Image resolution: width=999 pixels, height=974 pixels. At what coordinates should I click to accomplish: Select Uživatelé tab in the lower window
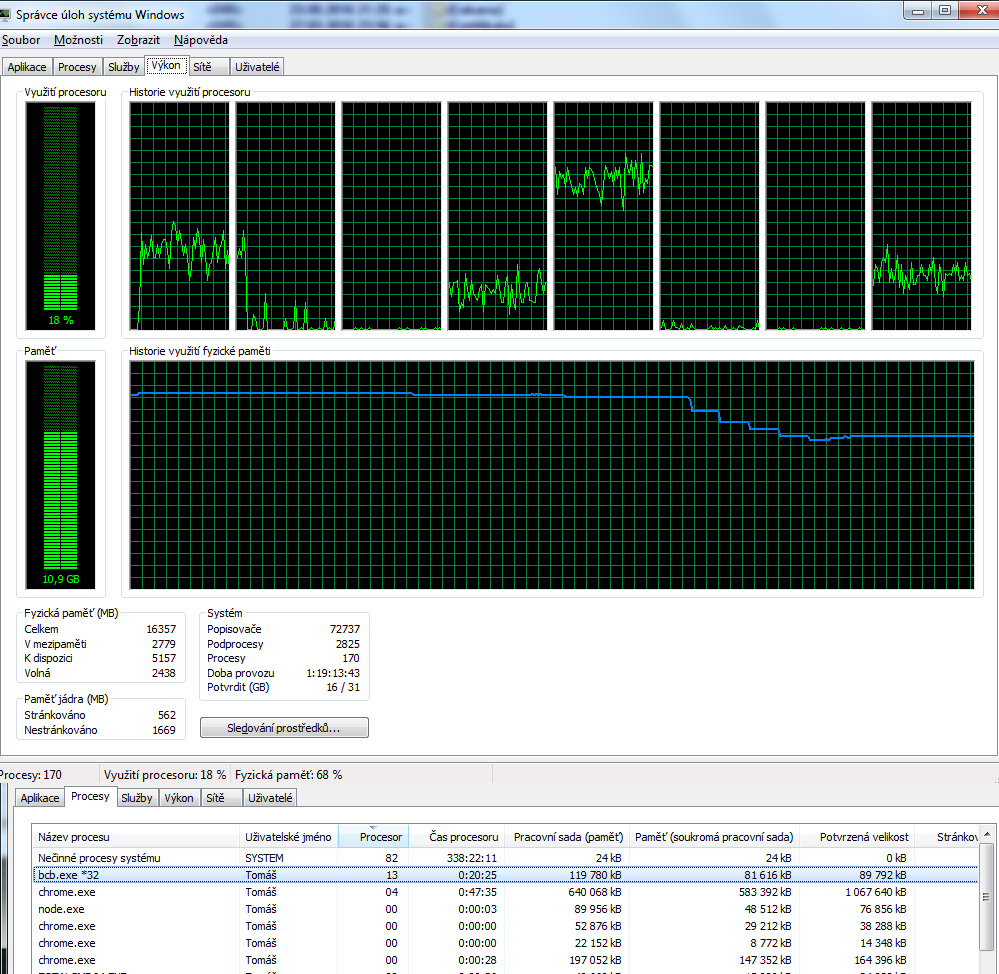coord(270,798)
